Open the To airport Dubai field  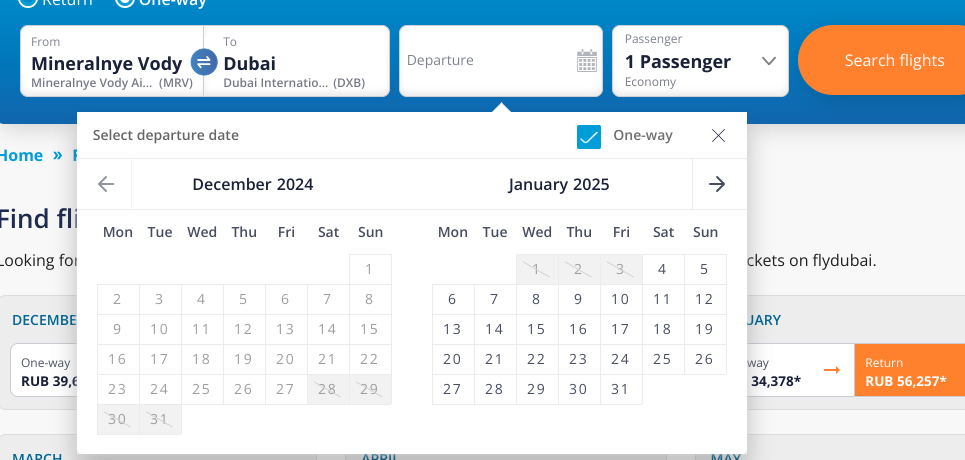click(x=297, y=61)
